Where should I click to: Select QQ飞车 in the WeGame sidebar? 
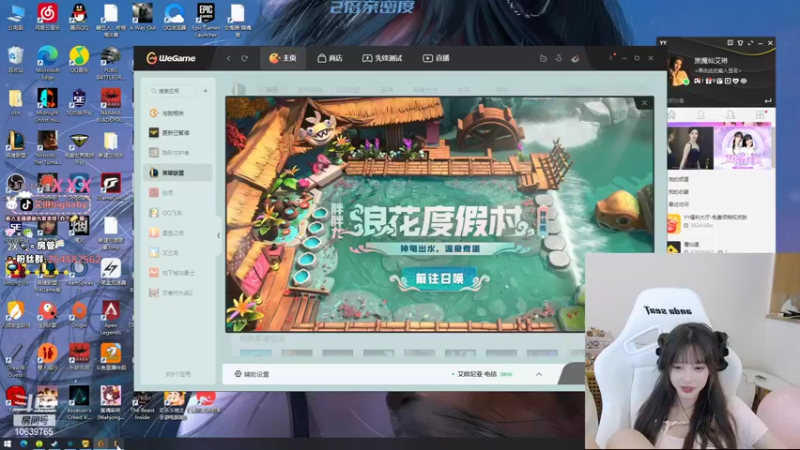point(178,213)
